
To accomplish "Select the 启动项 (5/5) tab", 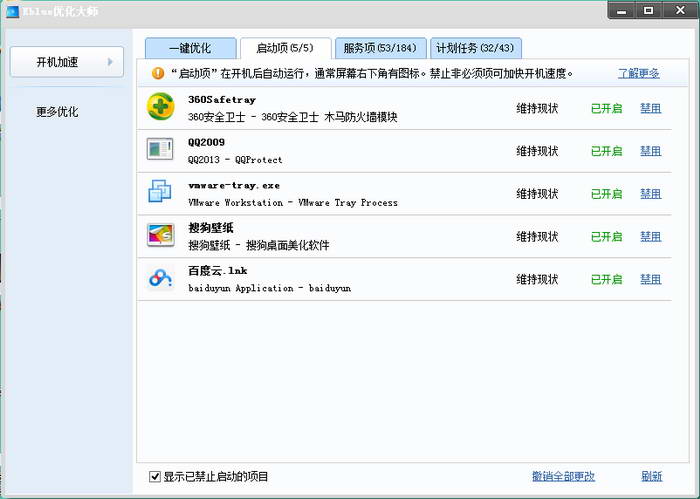I will pyautogui.click(x=285, y=48).
